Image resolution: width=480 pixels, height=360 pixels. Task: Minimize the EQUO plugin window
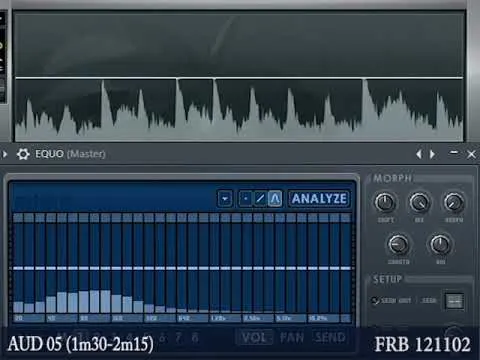(x=454, y=153)
